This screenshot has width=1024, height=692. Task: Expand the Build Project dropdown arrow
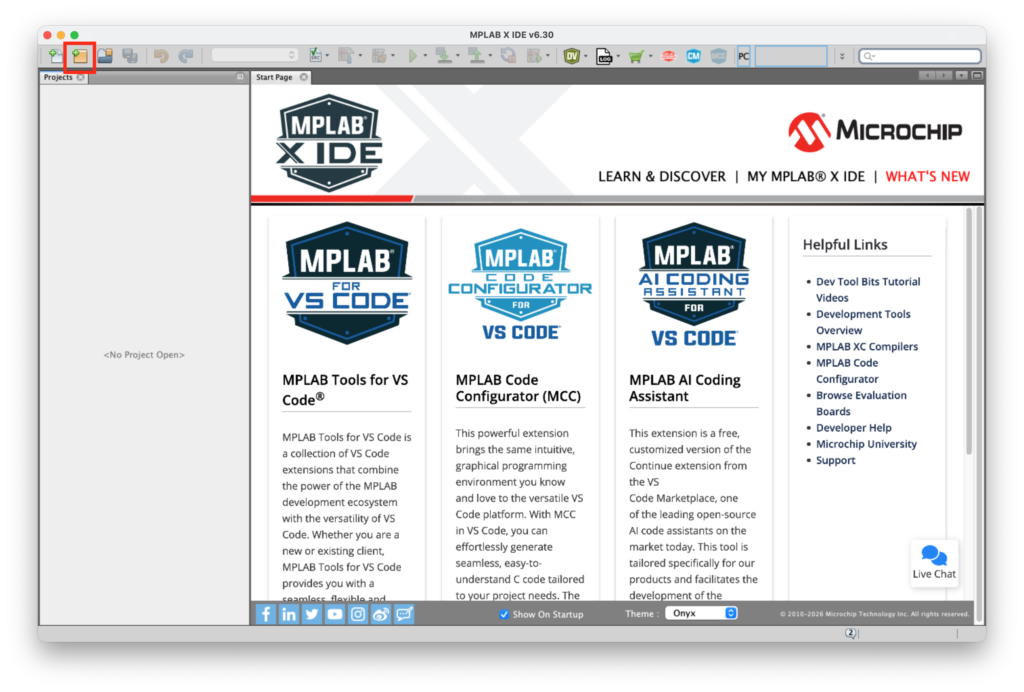pos(360,56)
